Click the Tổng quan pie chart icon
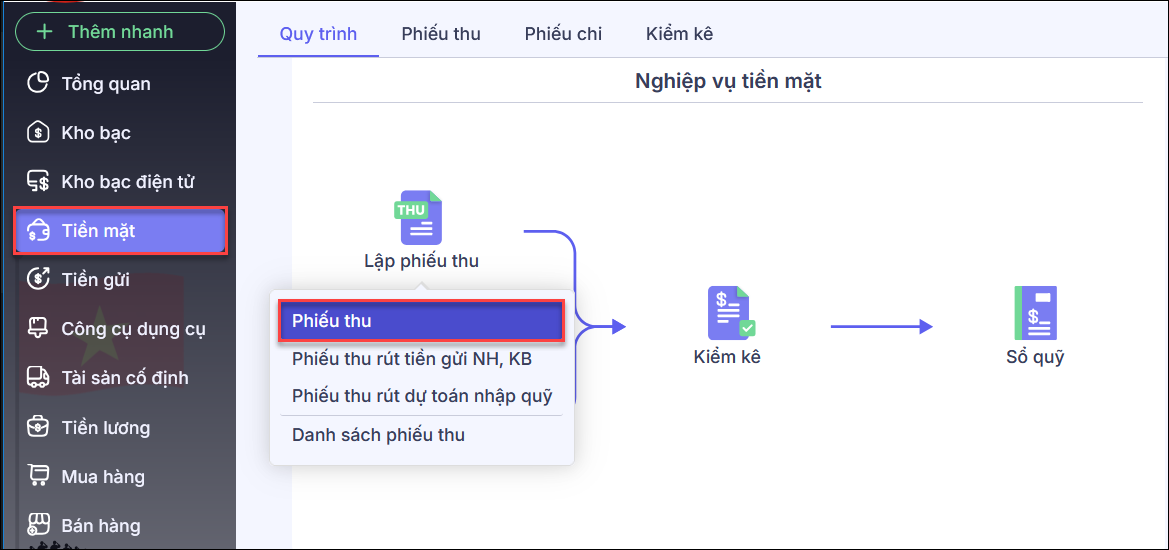Viewport: 1169px width, 550px height. click(x=38, y=83)
